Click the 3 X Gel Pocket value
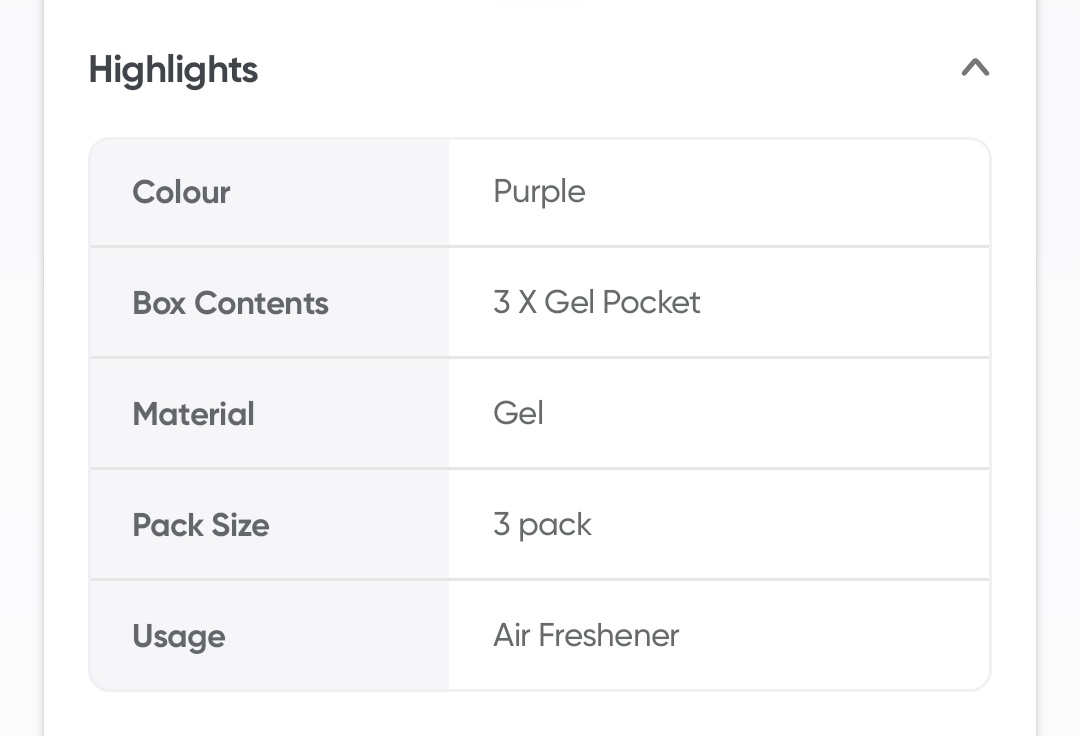 pos(597,302)
